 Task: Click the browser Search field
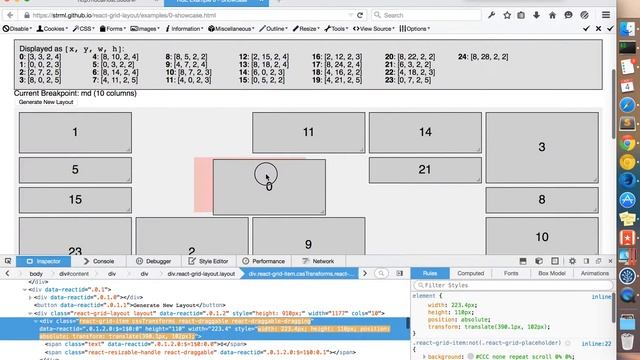coord(426,15)
